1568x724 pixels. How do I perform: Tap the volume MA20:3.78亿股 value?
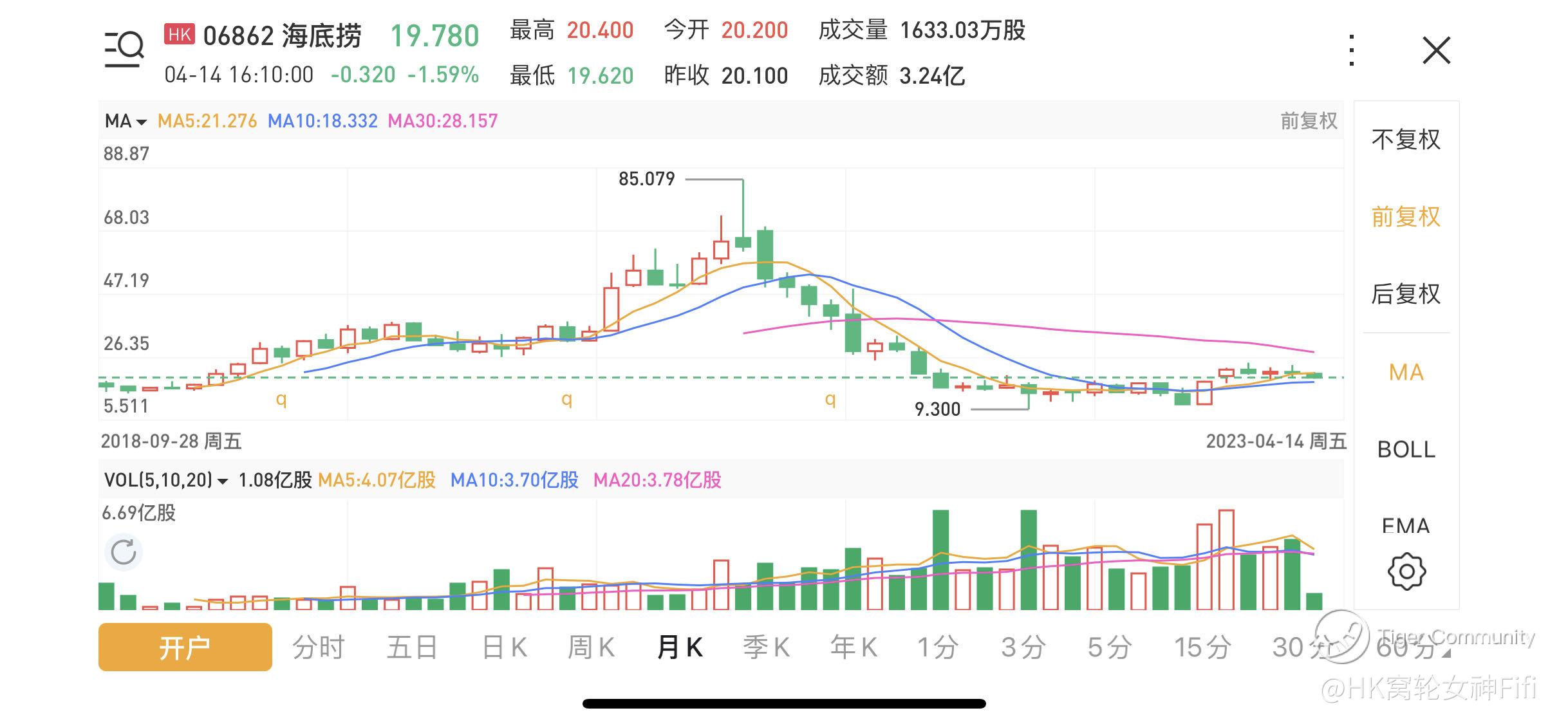pyautogui.click(x=657, y=480)
